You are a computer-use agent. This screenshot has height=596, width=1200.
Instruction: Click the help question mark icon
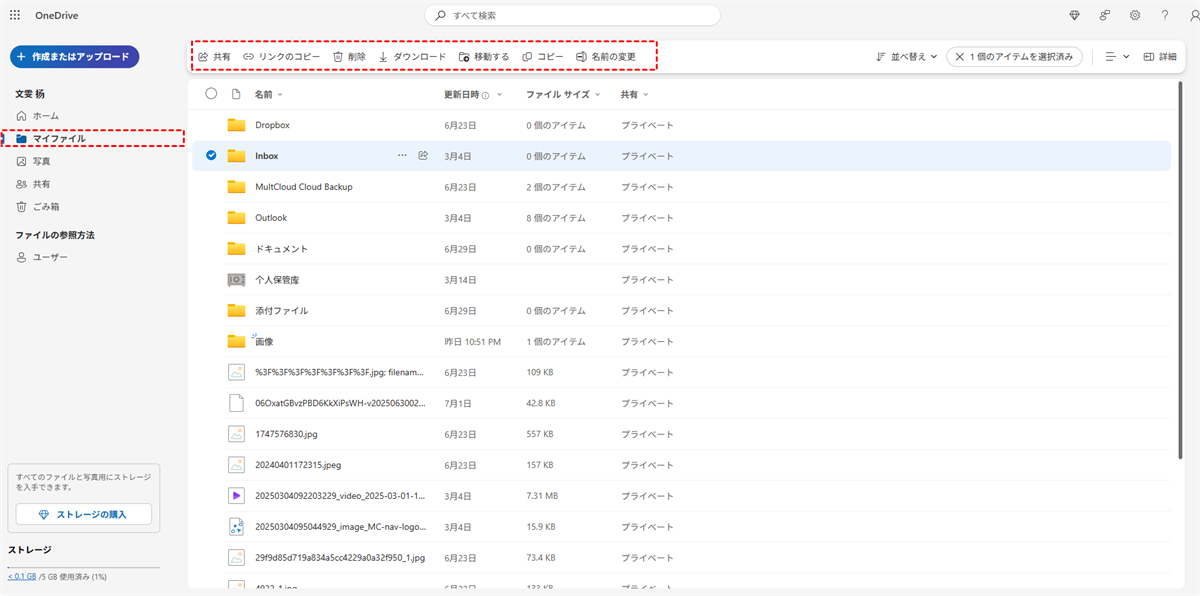[1165, 15]
